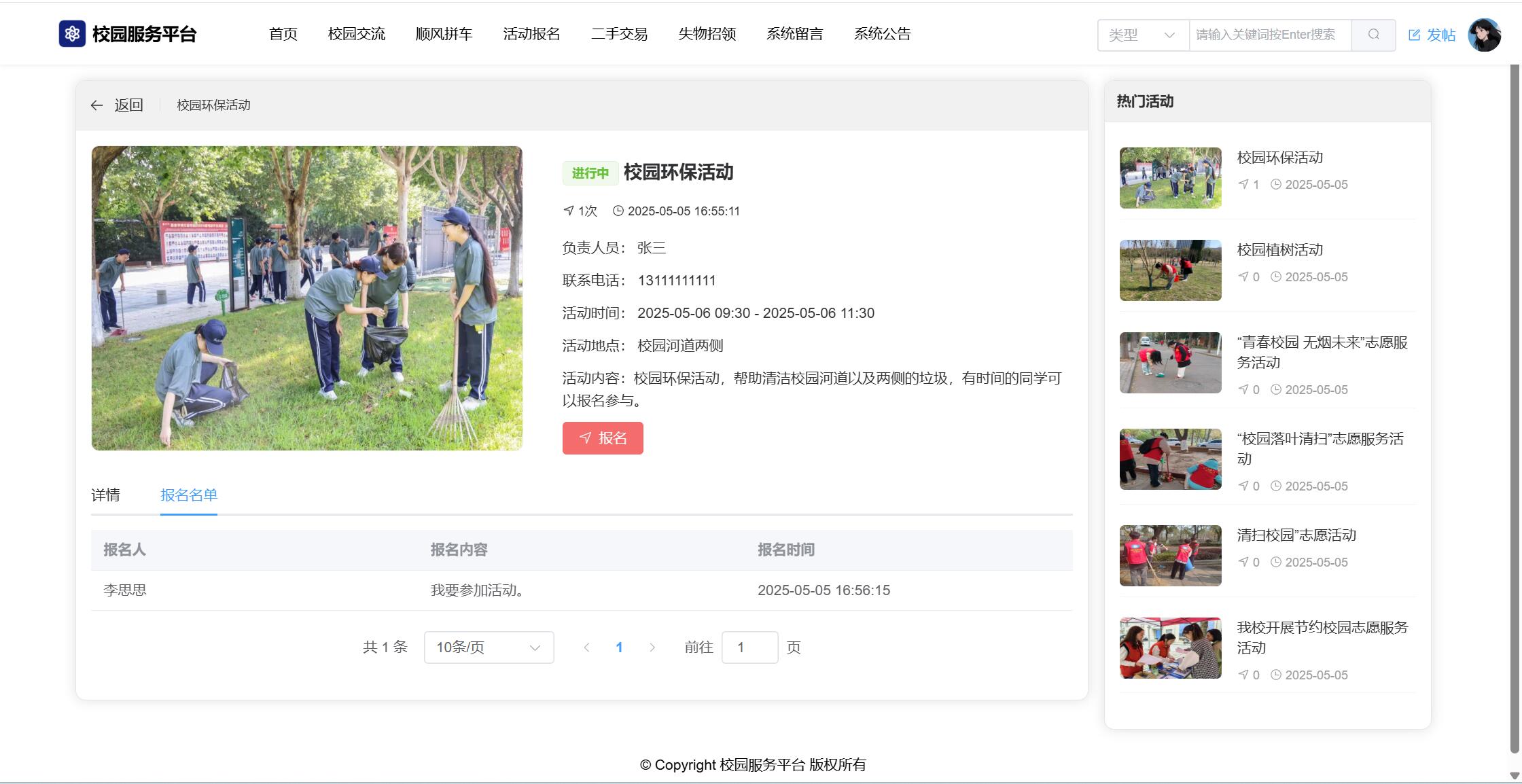Click the 发帖 edit pencil icon
The height and width of the screenshot is (784, 1522).
[1414, 35]
